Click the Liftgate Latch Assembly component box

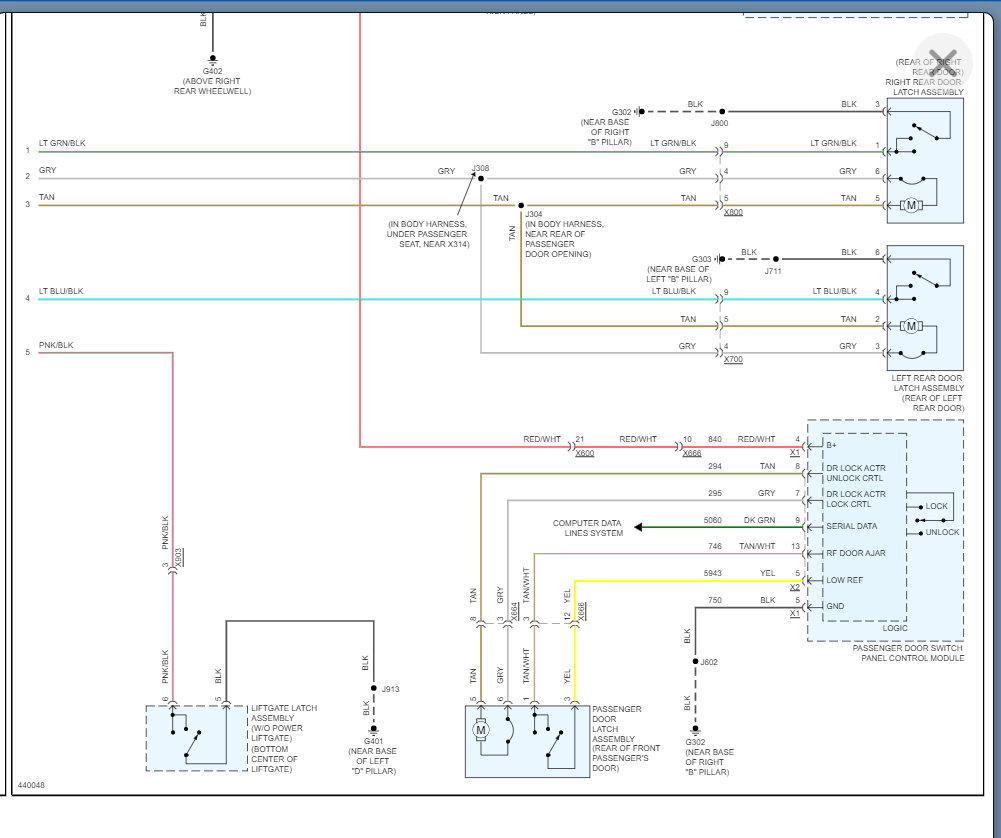coord(197,738)
